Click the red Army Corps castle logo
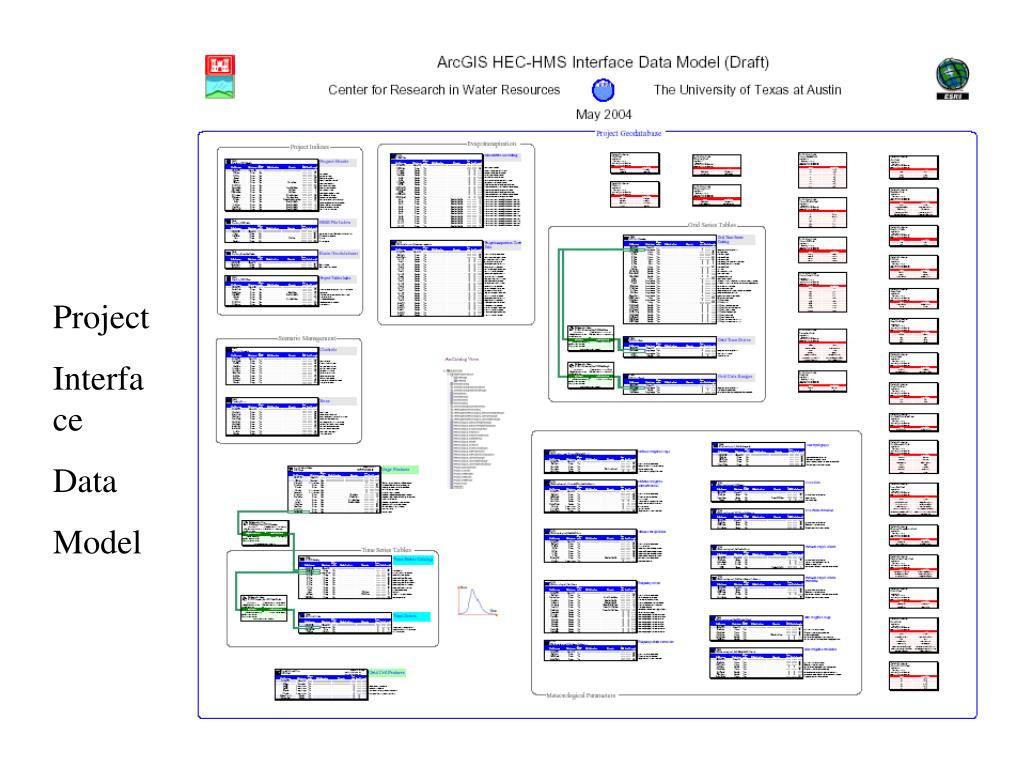This screenshot has width=1024, height=768. [x=220, y=65]
